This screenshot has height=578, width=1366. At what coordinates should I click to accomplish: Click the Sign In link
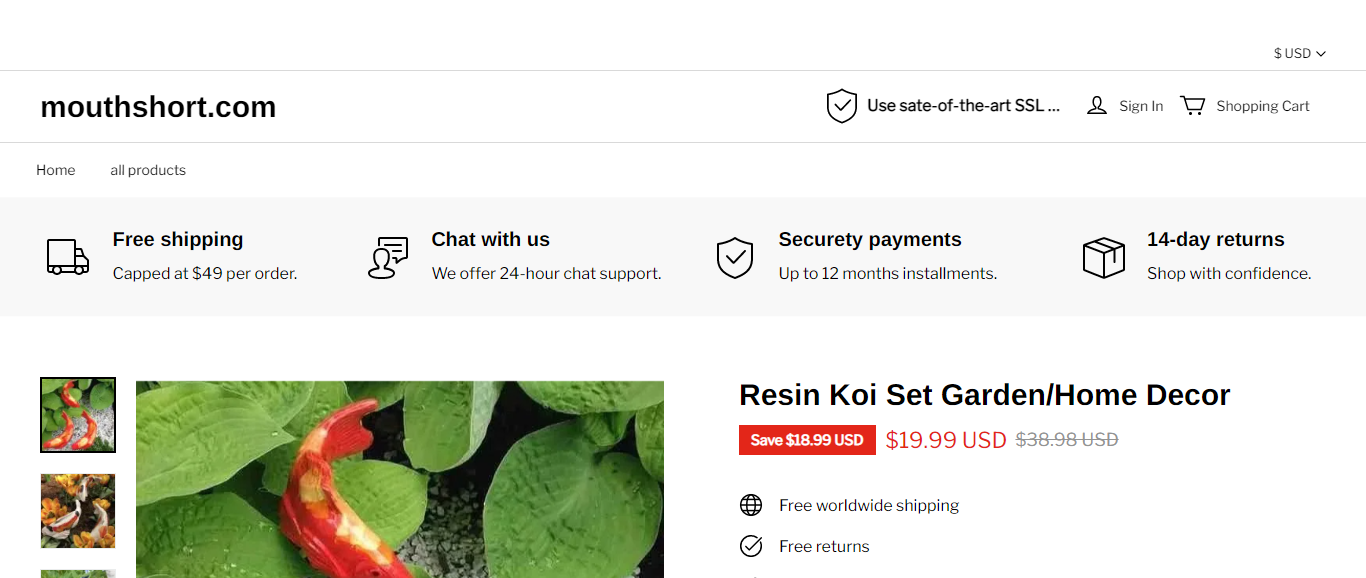point(1141,106)
